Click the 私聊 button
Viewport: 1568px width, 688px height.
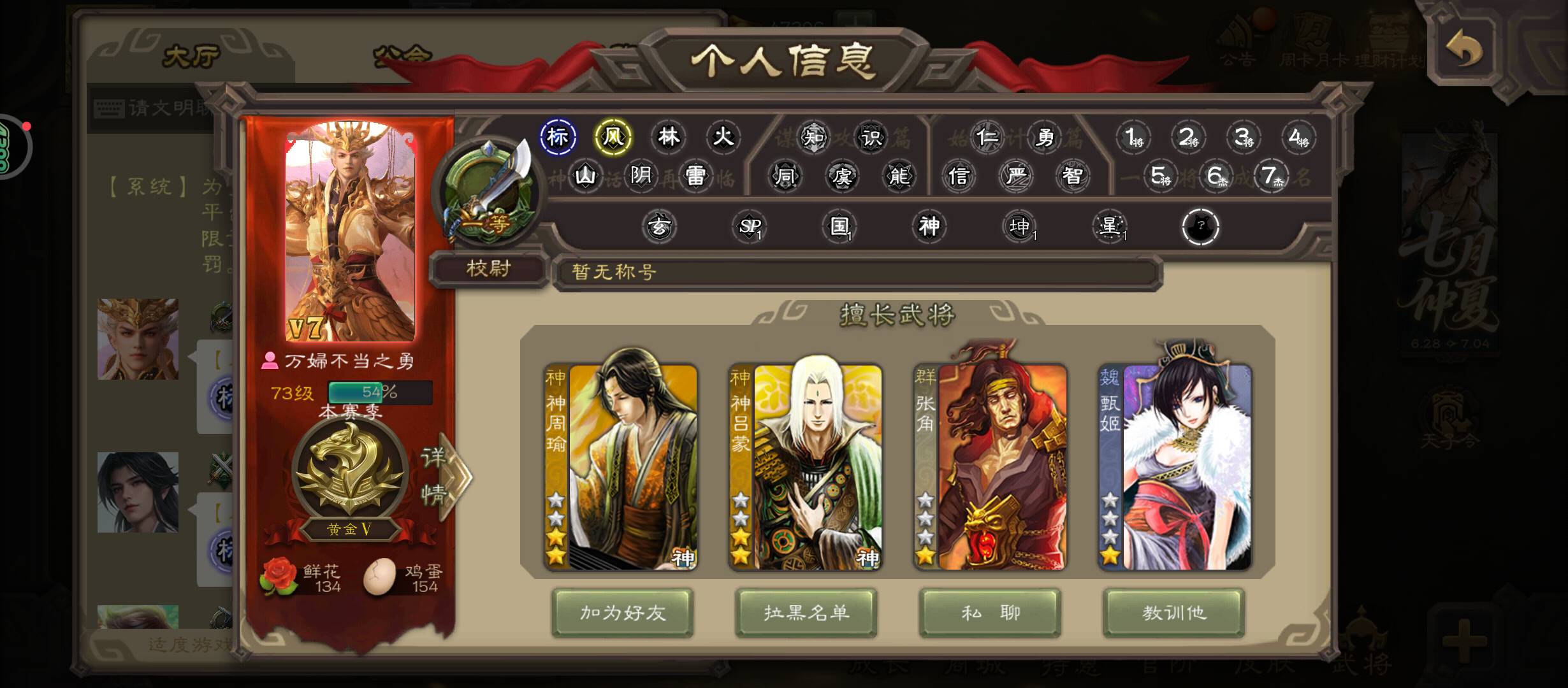990,613
